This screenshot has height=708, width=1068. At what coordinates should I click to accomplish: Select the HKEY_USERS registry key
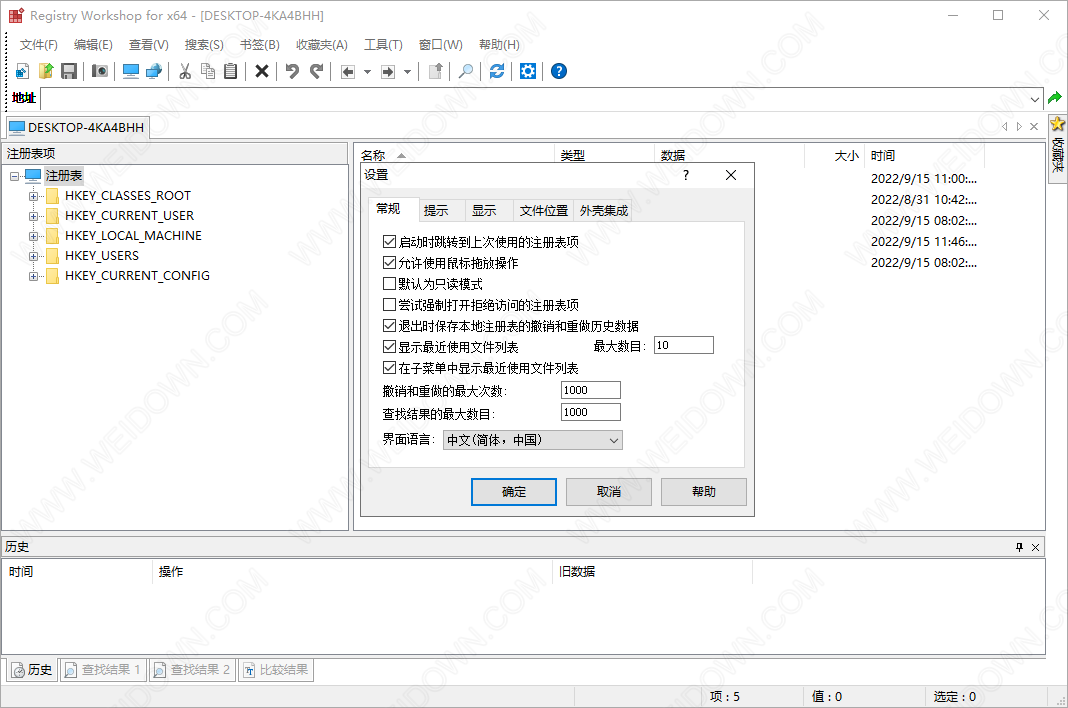coord(102,256)
